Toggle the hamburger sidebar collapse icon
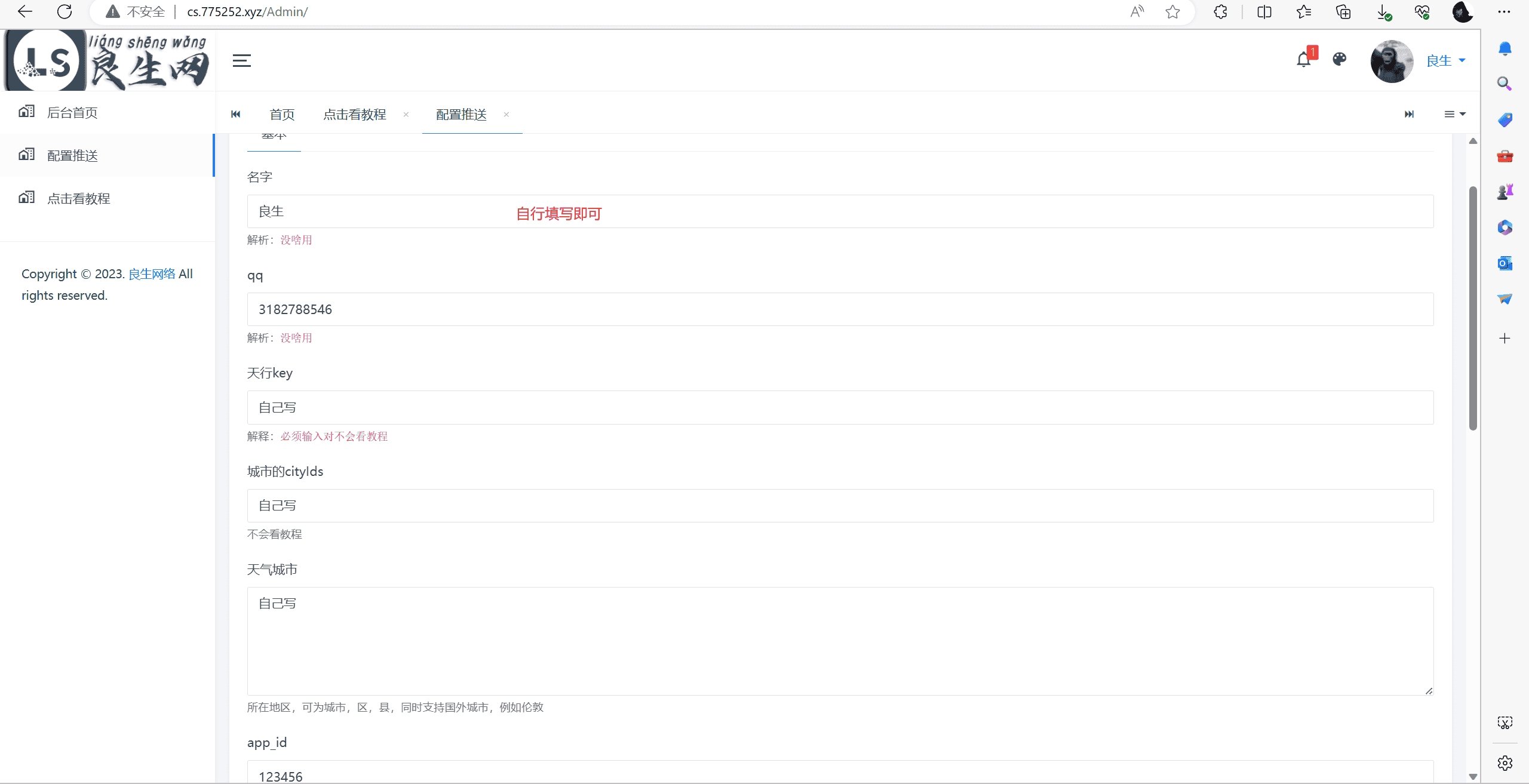The height and width of the screenshot is (784, 1529). pyautogui.click(x=241, y=60)
